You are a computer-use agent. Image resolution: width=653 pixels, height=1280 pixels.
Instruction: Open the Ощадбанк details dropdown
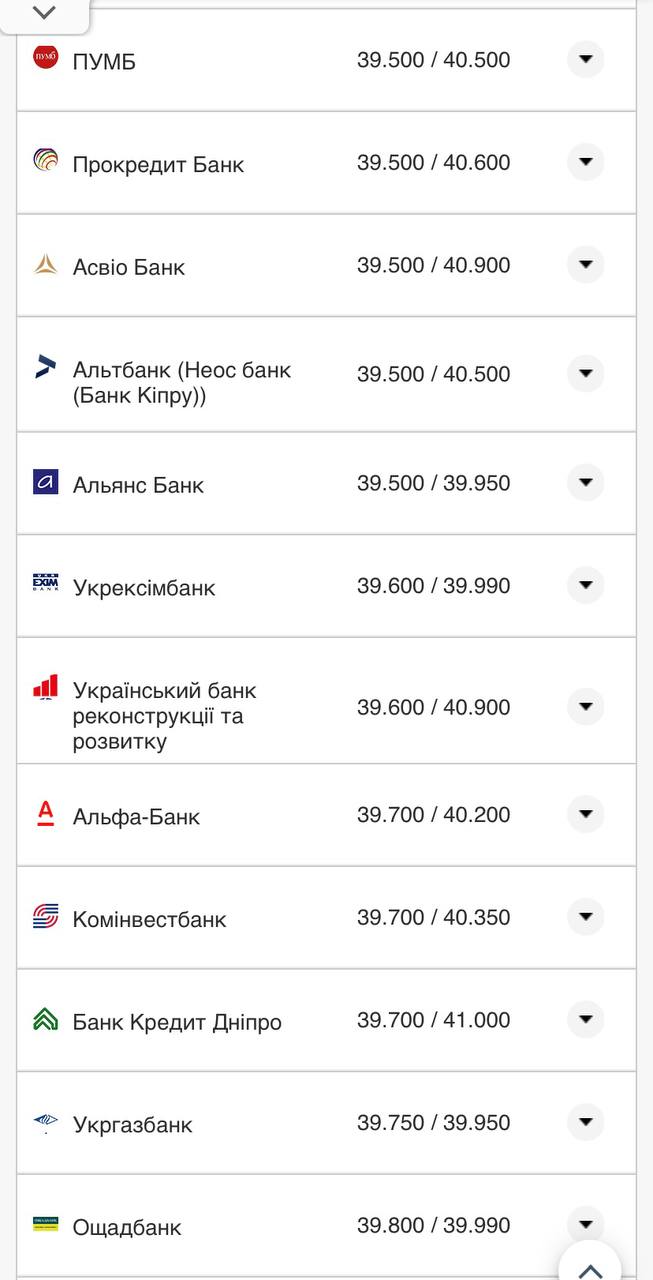click(x=585, y=1224)
